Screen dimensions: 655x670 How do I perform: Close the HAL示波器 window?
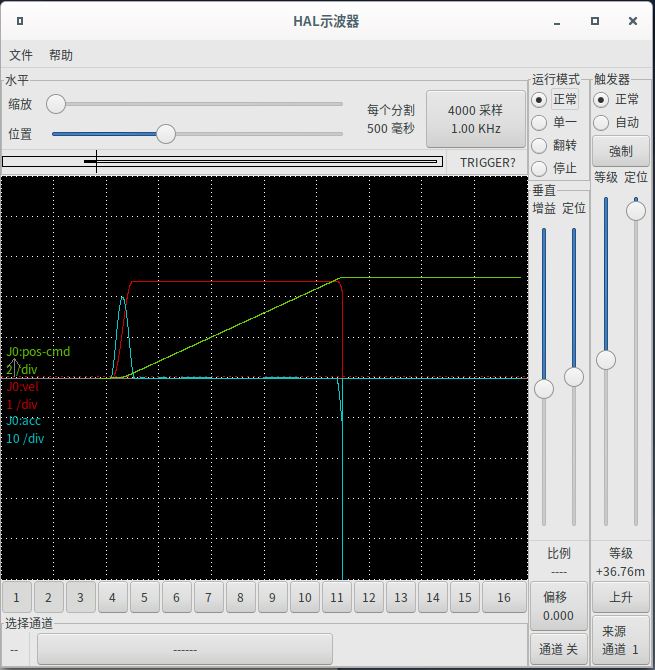click(x=633, y=21)
